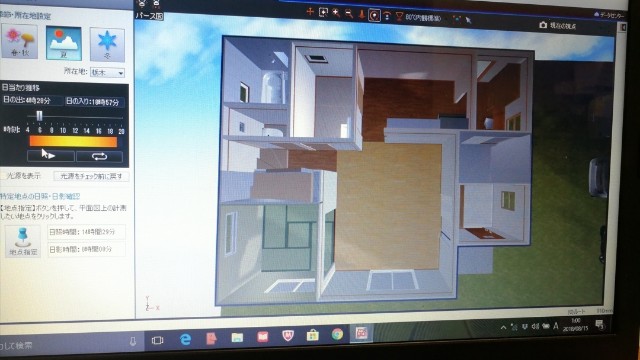
Task: Click the volume tray icon
Action: [535, 326]
